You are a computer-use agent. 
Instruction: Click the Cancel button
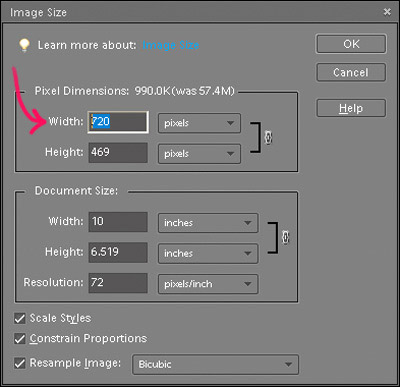(351, 72)
